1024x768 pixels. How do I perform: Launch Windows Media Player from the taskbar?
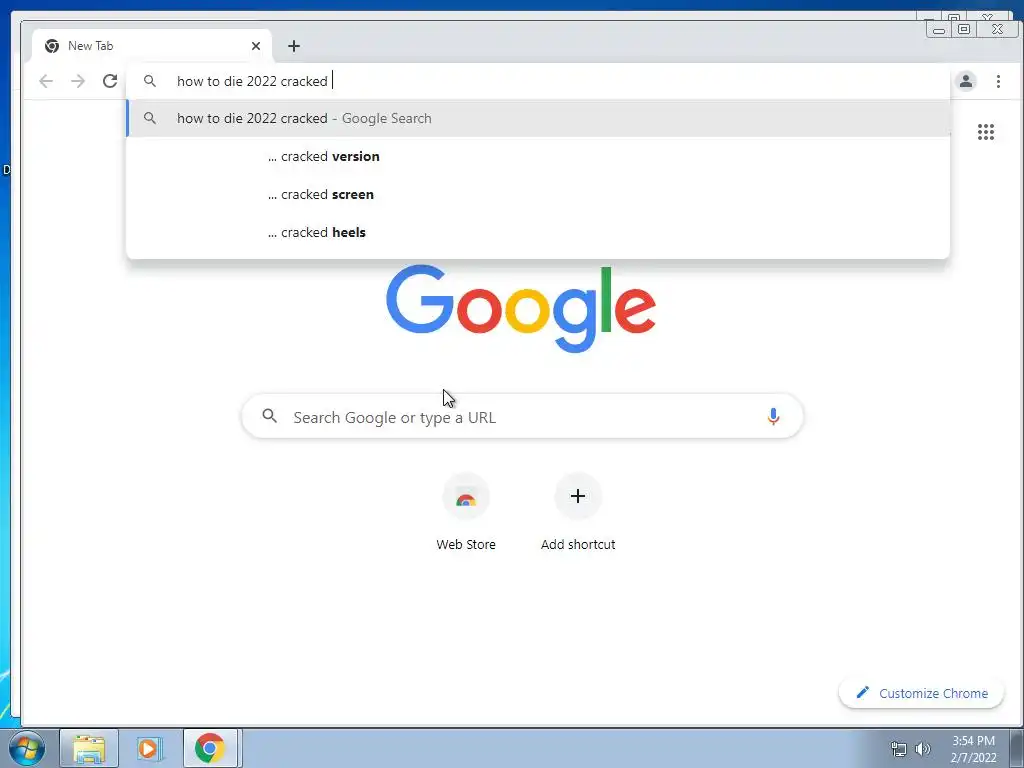click(148, 748)
